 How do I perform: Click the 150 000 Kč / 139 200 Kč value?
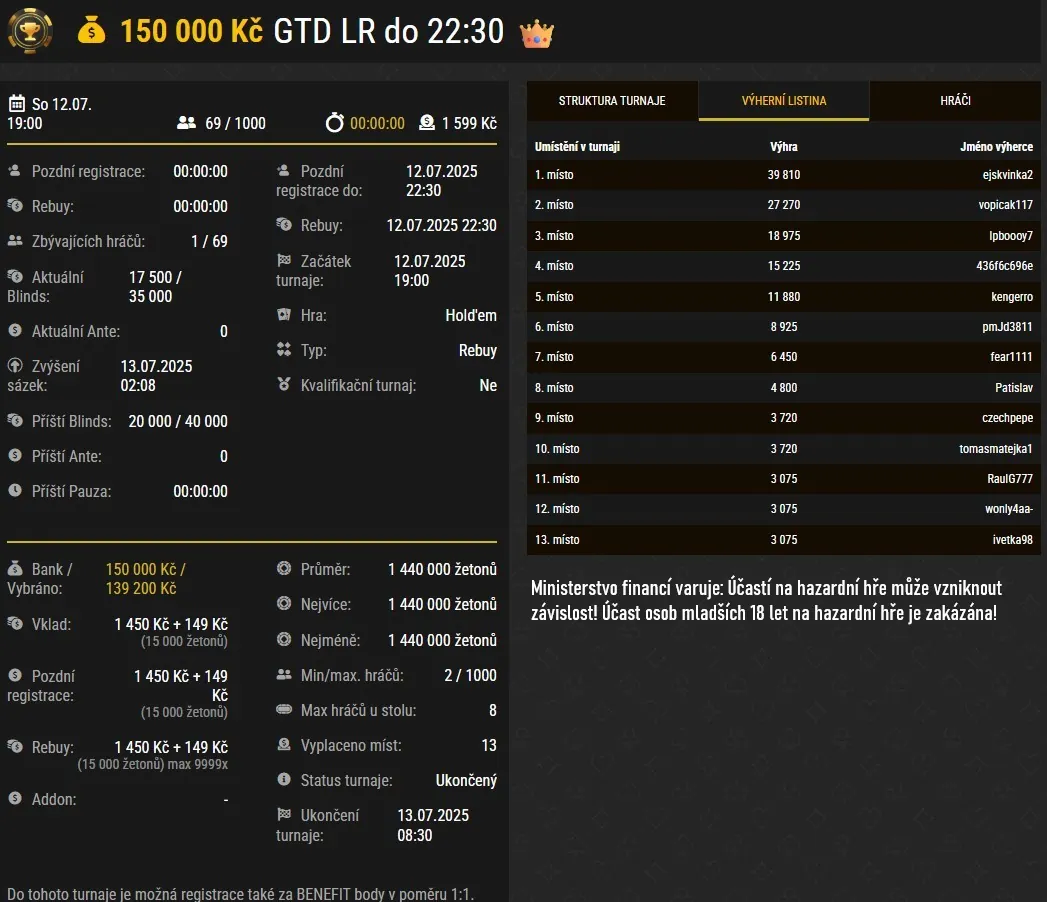[x=146, y=579]
